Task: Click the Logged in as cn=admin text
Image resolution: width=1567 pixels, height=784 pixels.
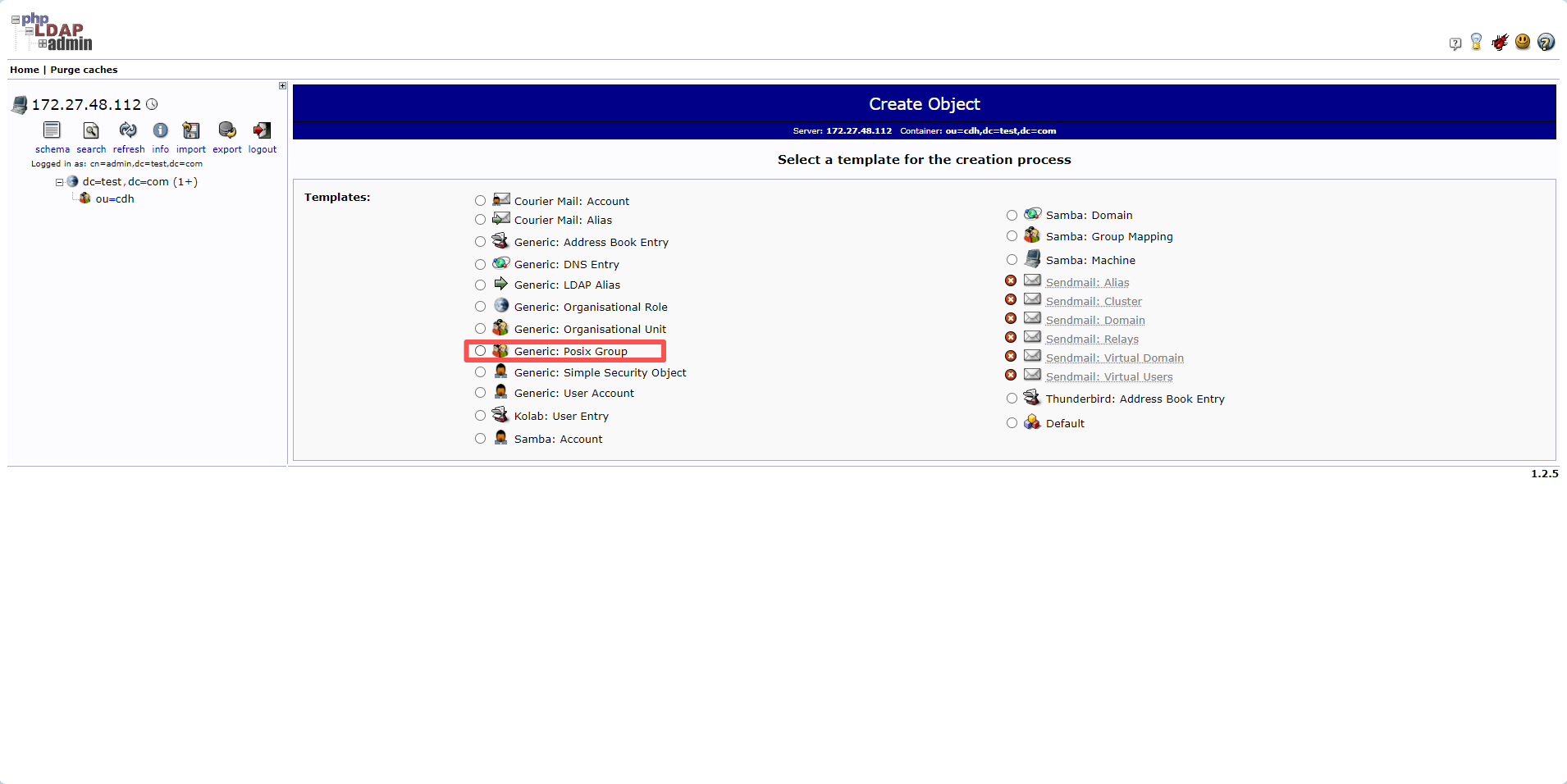Action: pos(116,164)
